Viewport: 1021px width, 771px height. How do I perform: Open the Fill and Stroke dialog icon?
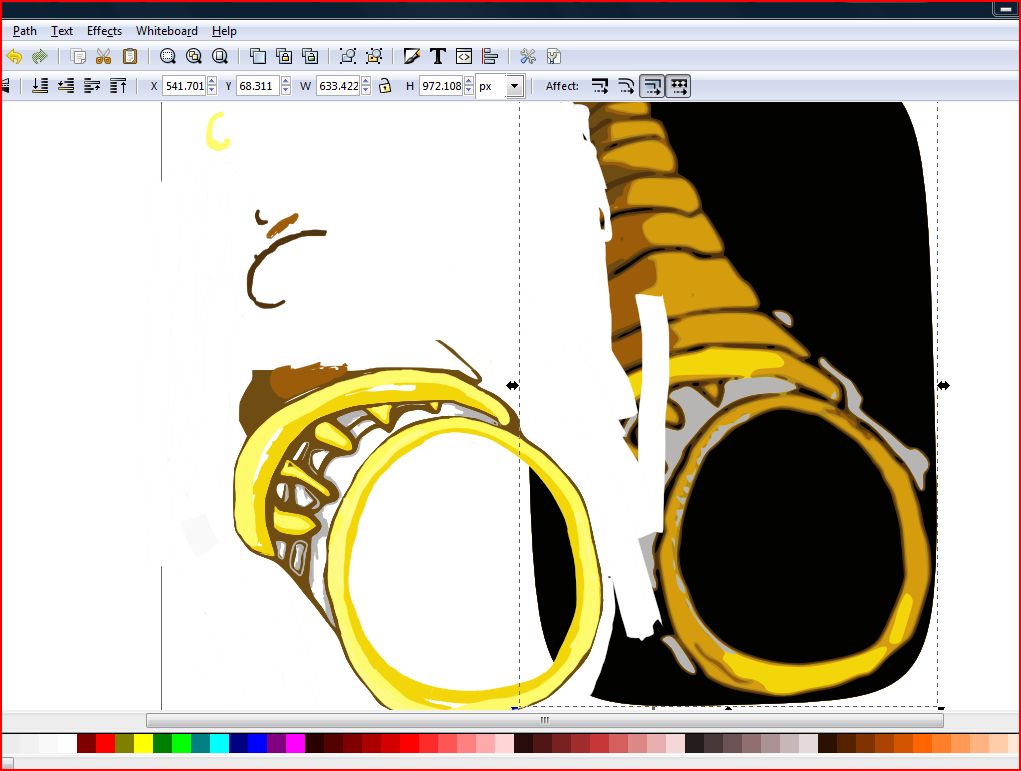(412, 57)
